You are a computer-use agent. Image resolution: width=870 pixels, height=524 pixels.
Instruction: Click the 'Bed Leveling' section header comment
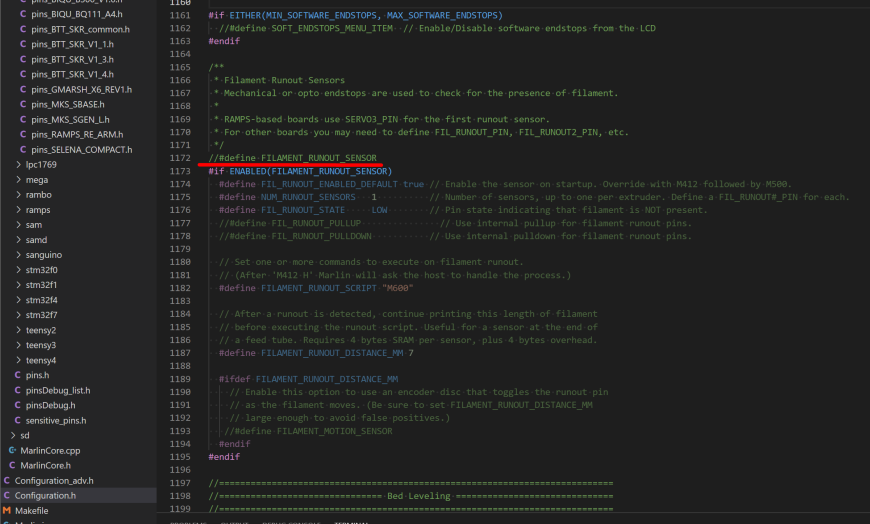tap(419, 496)
